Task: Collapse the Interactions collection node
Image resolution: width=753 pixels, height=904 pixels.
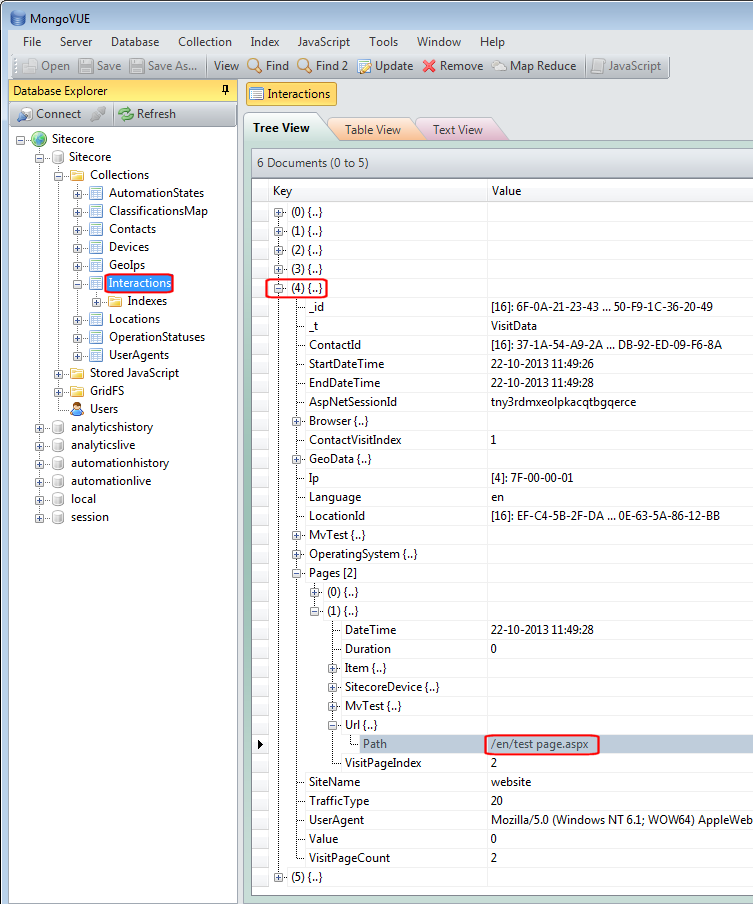Action: 77,284
